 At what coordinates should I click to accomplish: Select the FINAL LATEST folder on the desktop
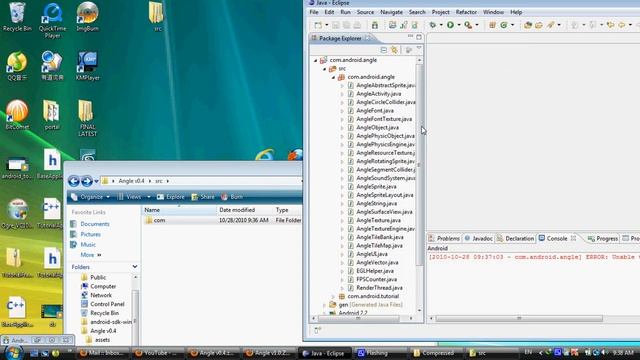(x=87, y=118)
